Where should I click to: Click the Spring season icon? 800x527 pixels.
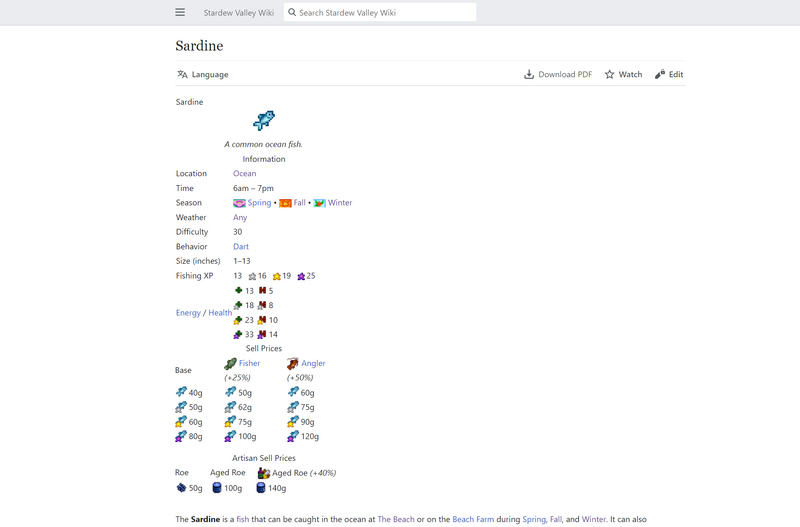(239, 203)
